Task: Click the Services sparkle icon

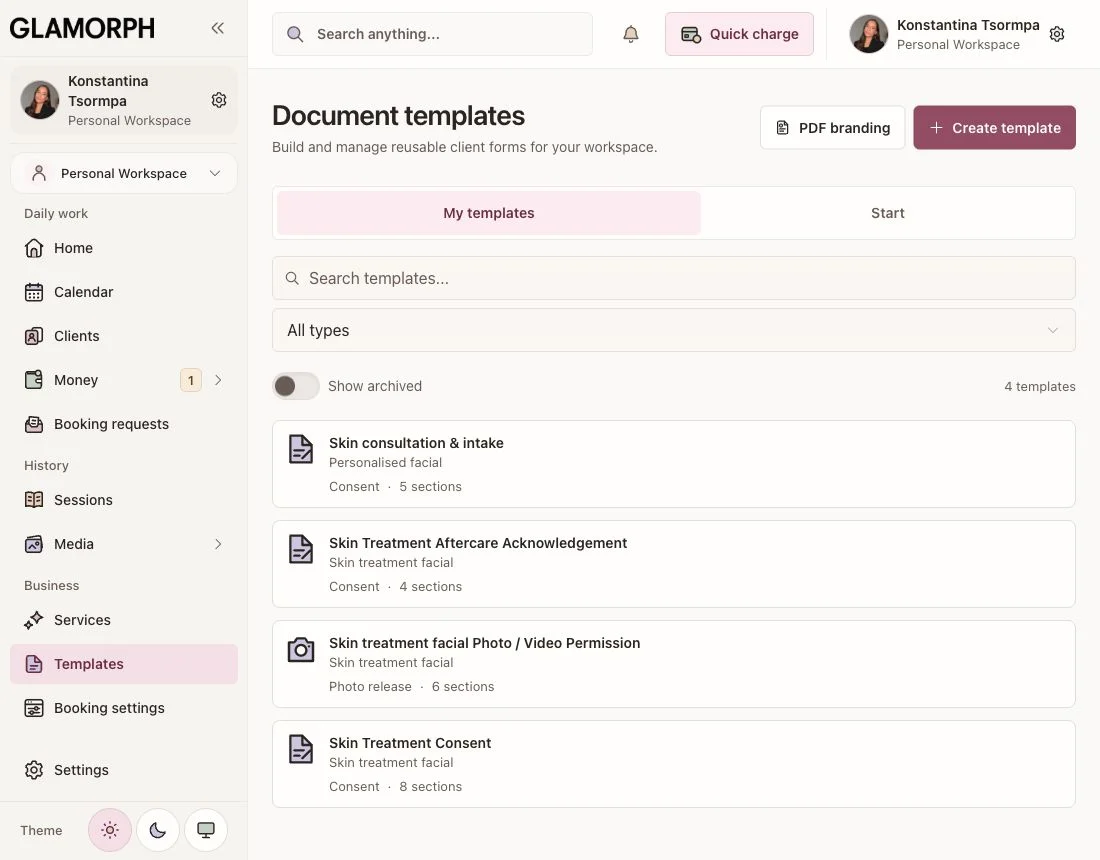Action: pos(34,620)
